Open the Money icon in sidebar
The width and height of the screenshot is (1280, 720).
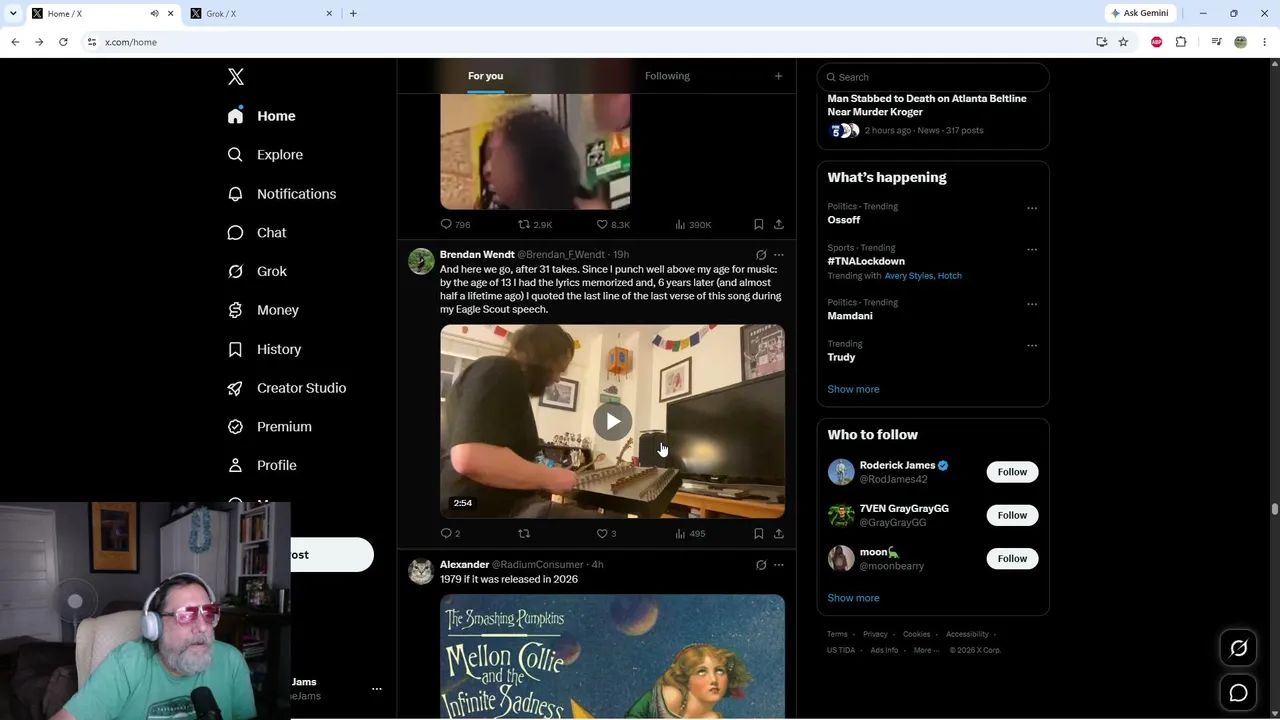235,310
